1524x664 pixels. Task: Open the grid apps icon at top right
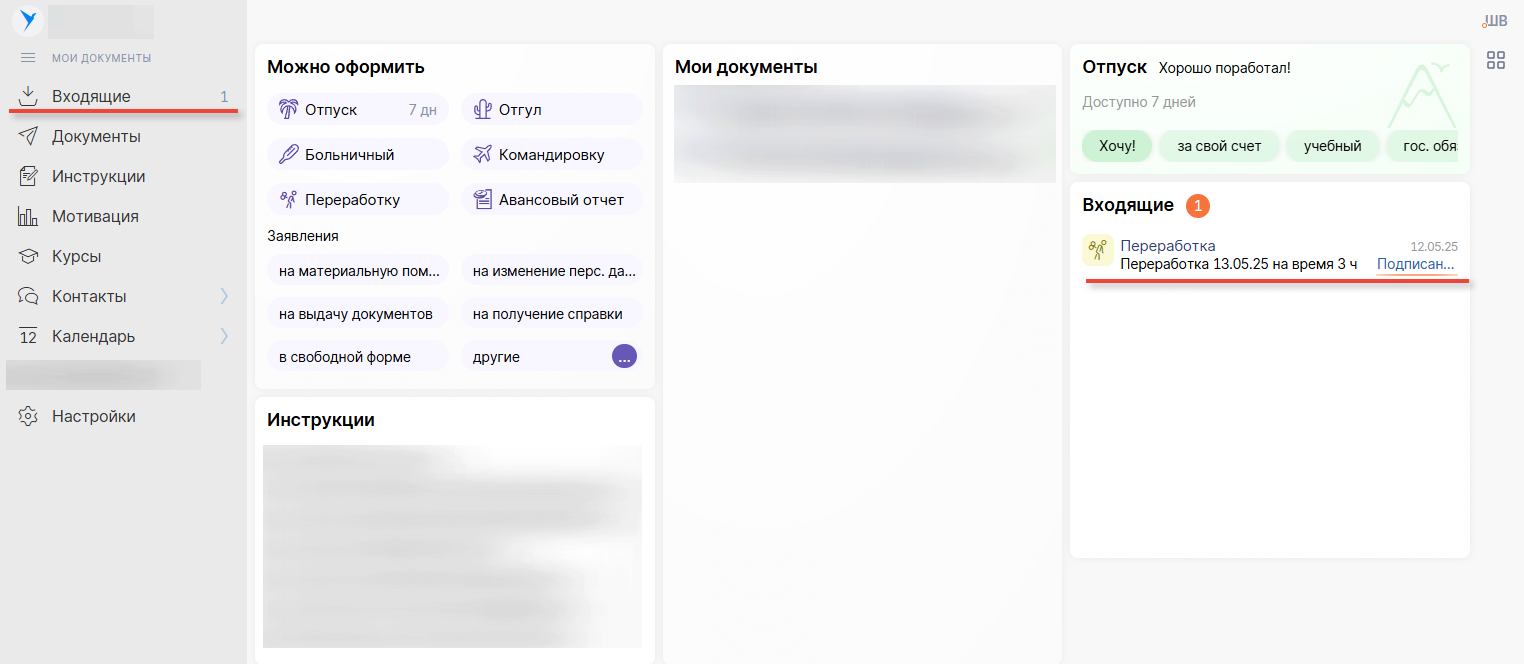coord(1495,60)
